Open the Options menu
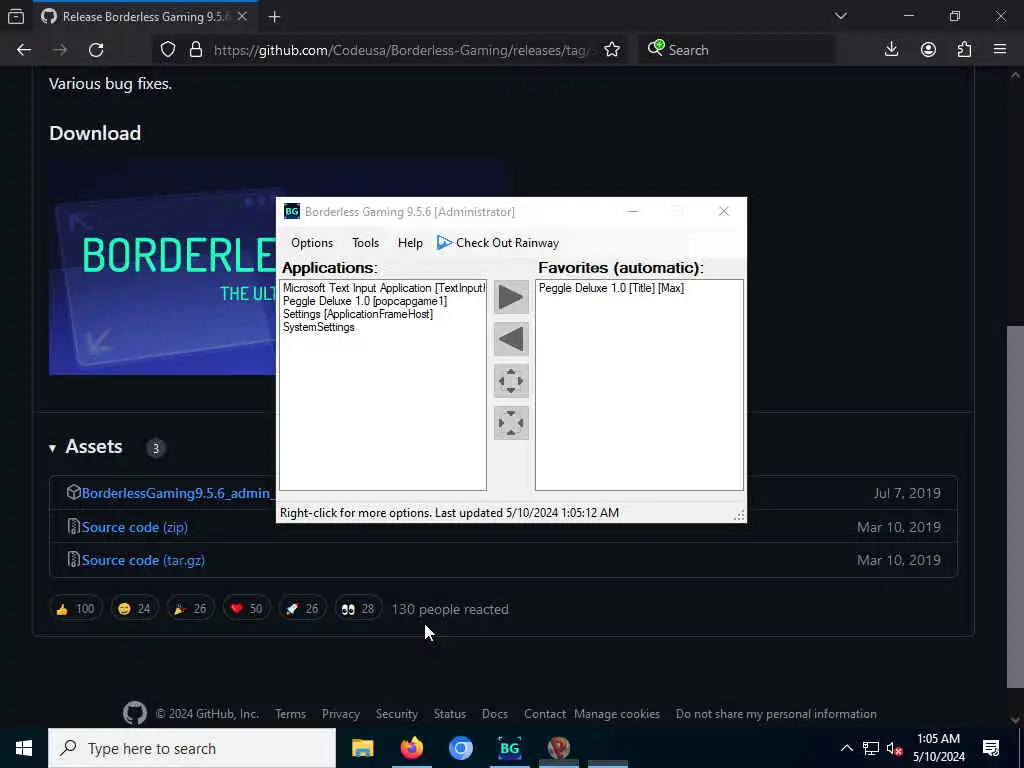Screen dimensions: 1024x768 312,243
